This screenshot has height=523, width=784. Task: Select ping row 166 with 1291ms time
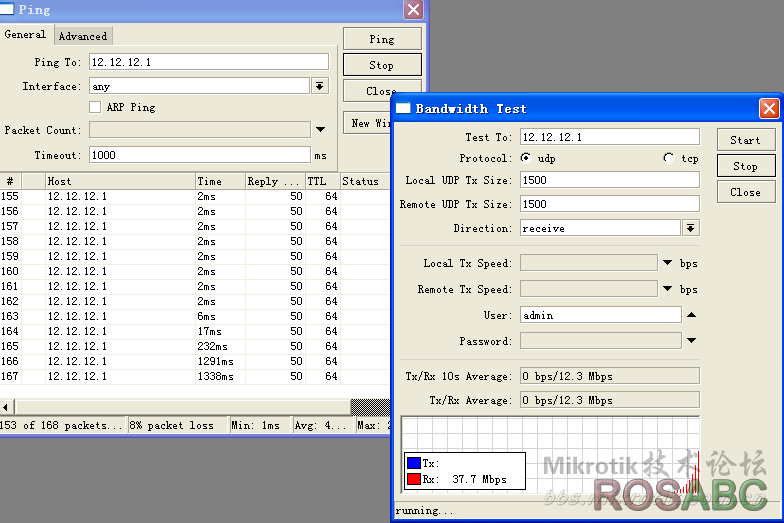[195, 362]
